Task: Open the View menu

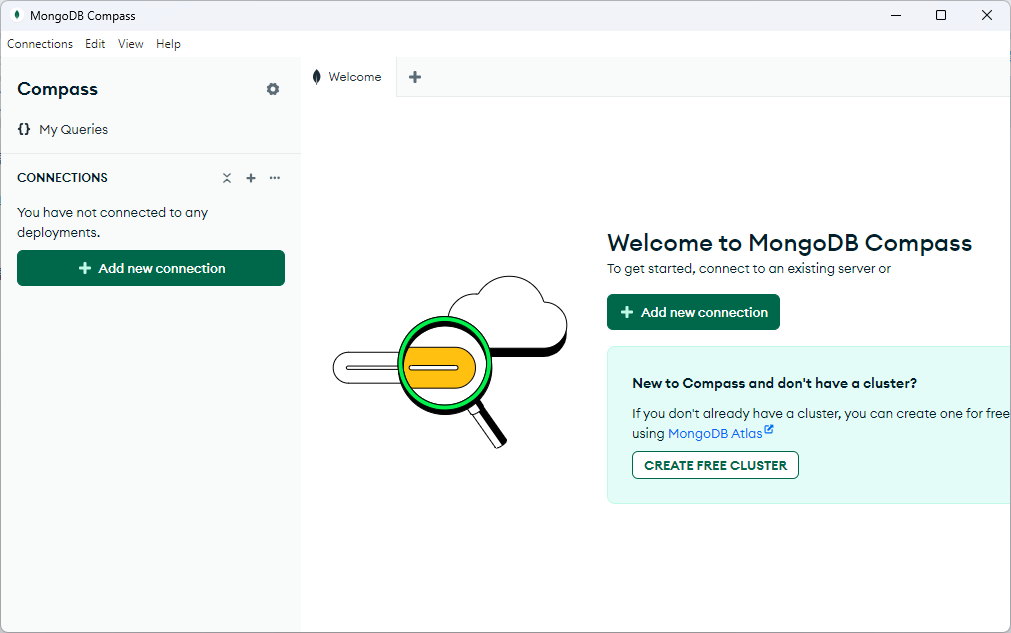Action: (130, 44)
